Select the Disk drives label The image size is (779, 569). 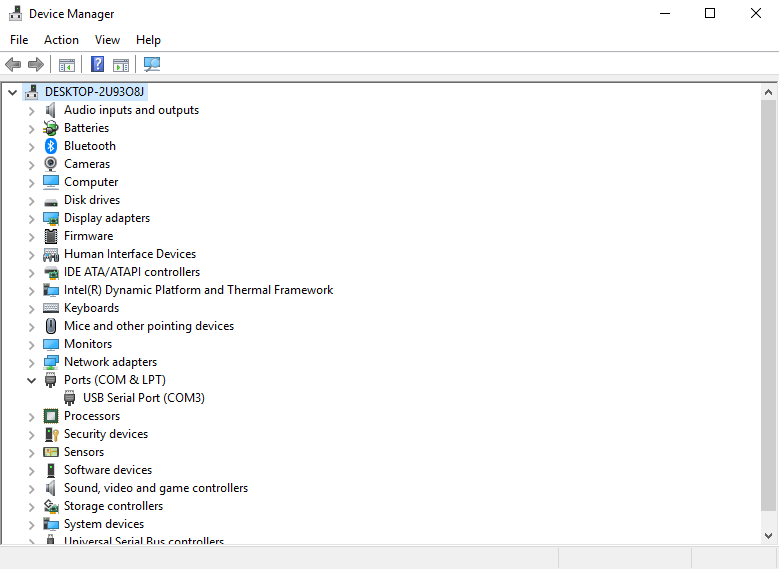click(92, 200)
